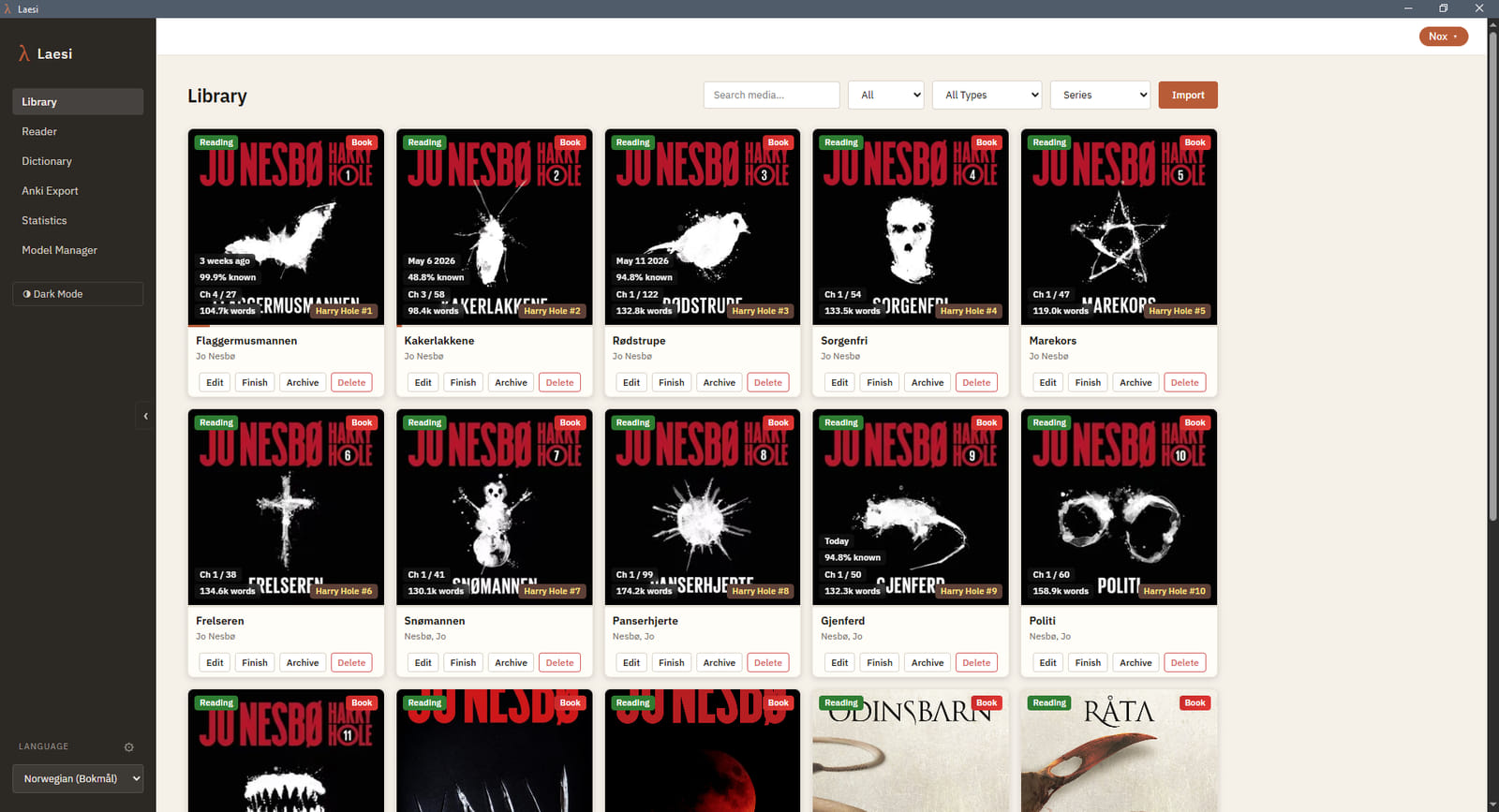
Task: Open the Model Manager
Action: (78, 250)
